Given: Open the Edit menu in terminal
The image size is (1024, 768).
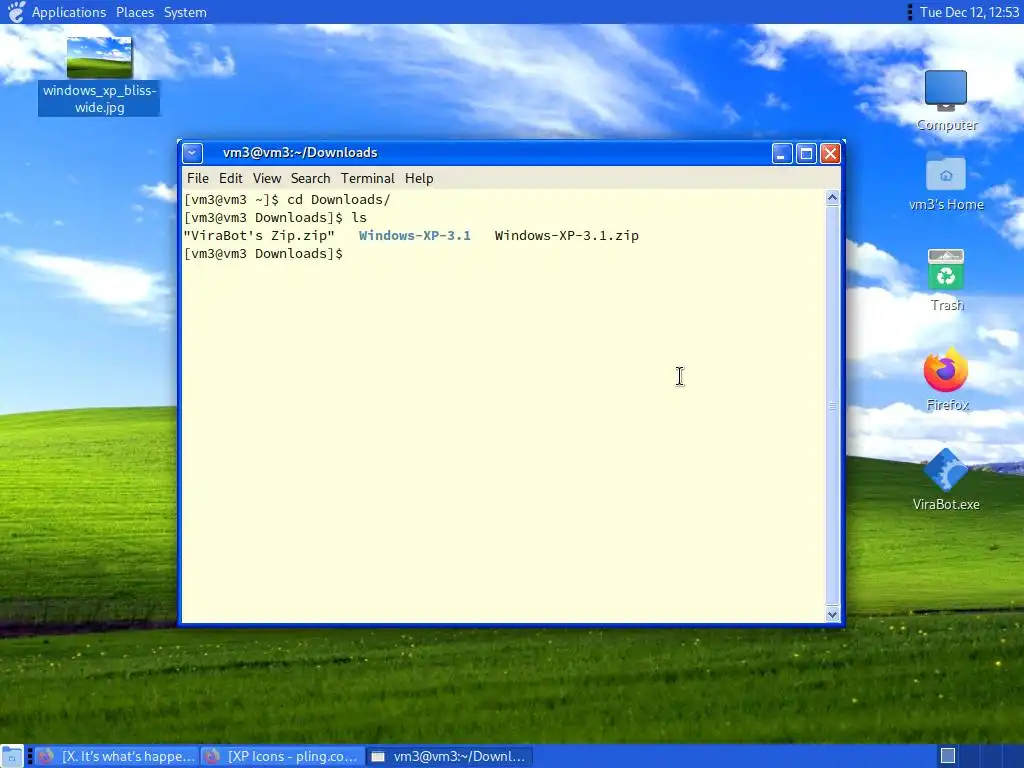Looking at the screenshot, I should click(231, 178).
